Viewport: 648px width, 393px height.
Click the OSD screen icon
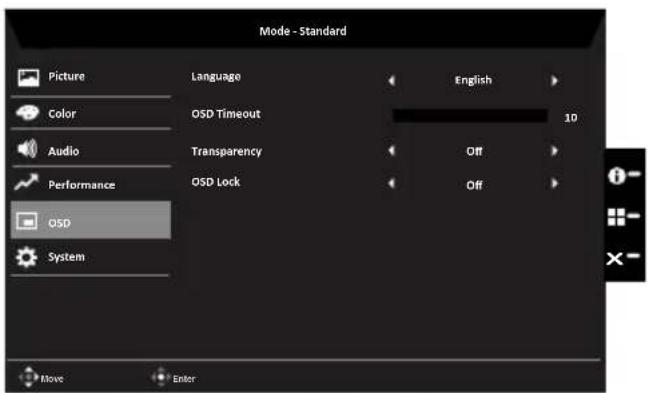click(27, 222)
